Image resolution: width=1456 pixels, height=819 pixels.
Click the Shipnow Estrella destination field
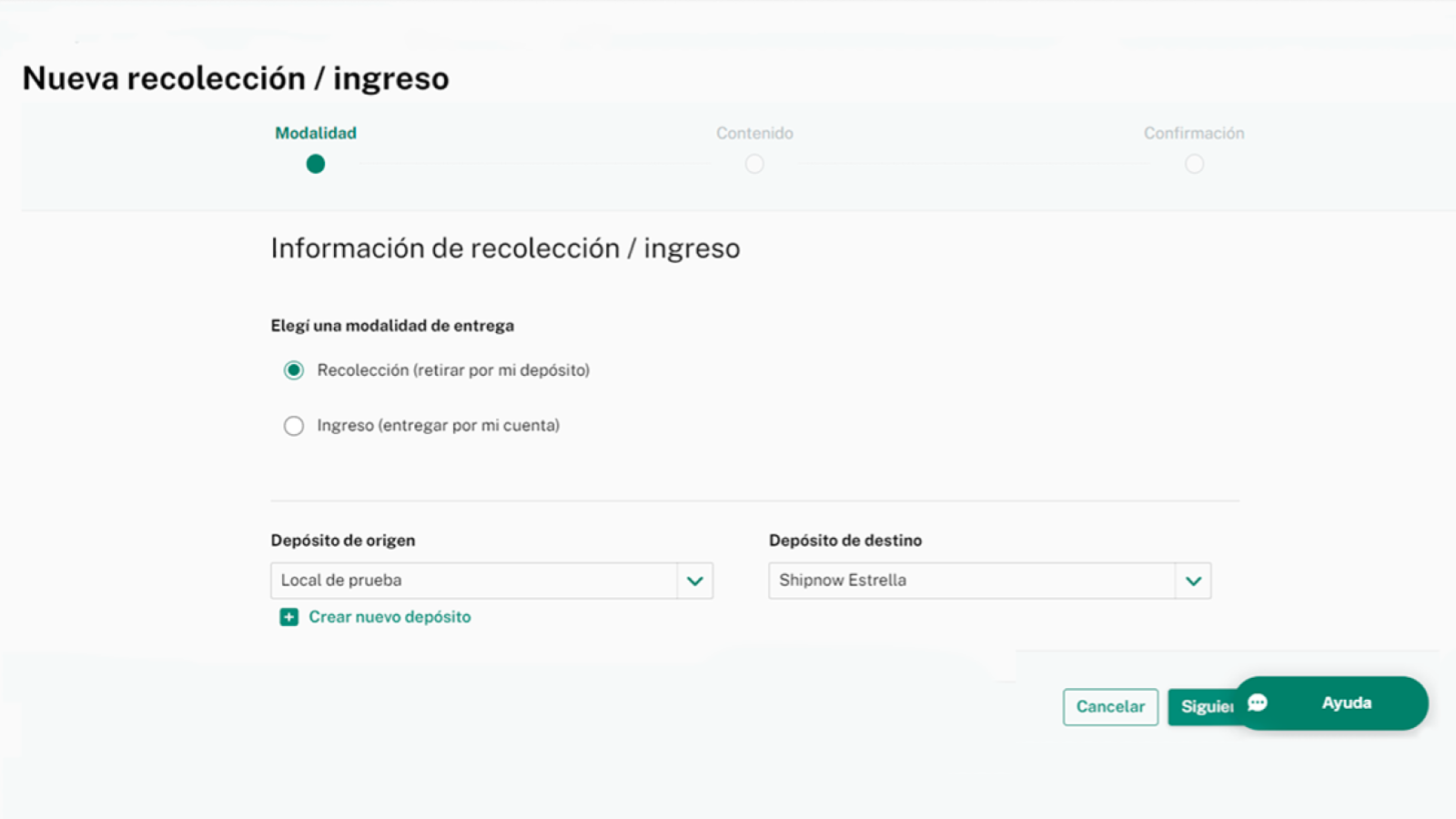(989, 581)
